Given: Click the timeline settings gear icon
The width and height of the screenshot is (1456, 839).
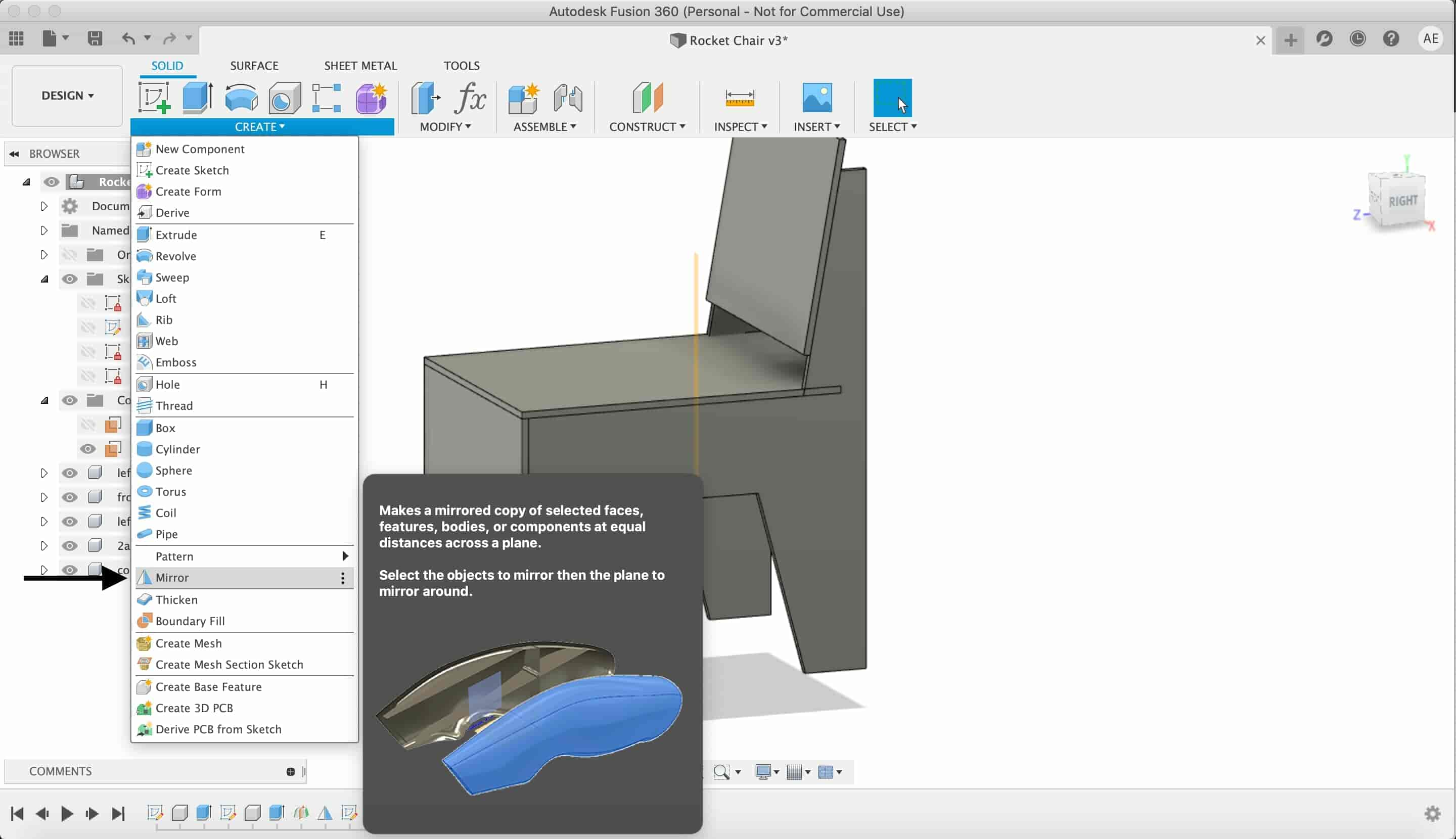Looking at the screenshot, I should pyautogui.click(x=1432, y=813).
